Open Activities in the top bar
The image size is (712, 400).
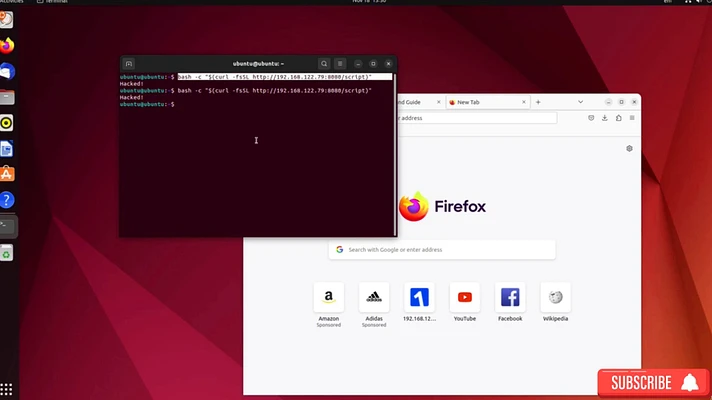(x=11, y=2)
